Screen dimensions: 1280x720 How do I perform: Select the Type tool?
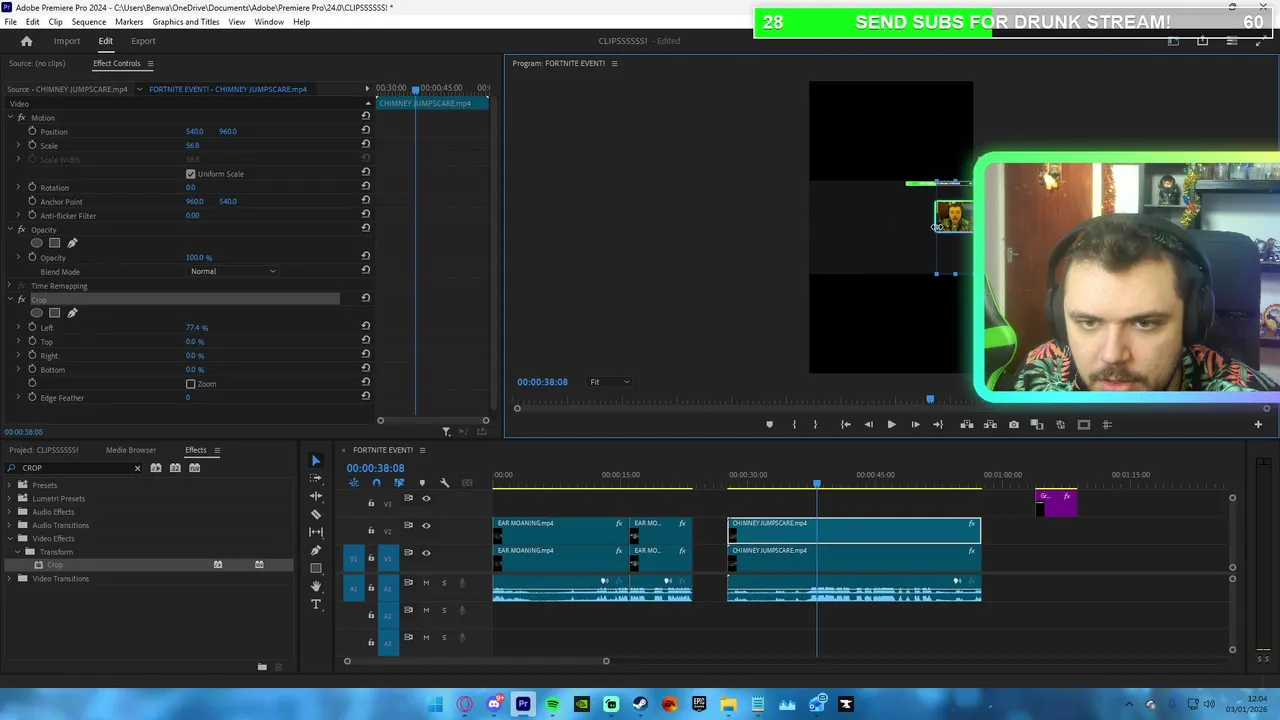[x=316, y=604]
